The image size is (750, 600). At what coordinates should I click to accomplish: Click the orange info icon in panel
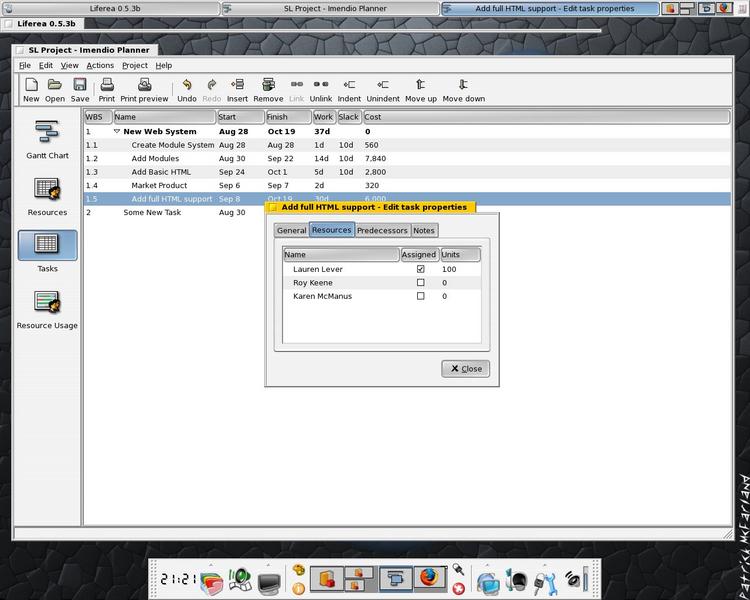[298, 588]
